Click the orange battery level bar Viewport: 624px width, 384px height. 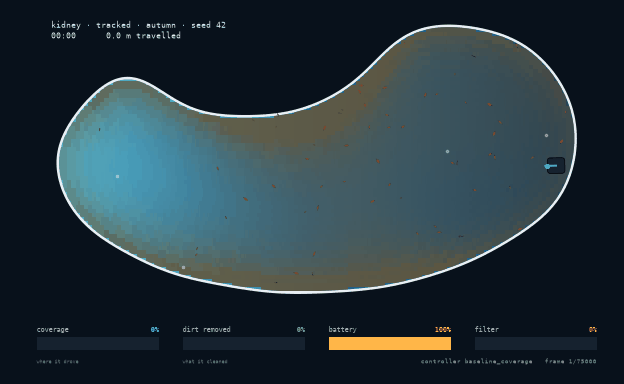click(390, 343)
